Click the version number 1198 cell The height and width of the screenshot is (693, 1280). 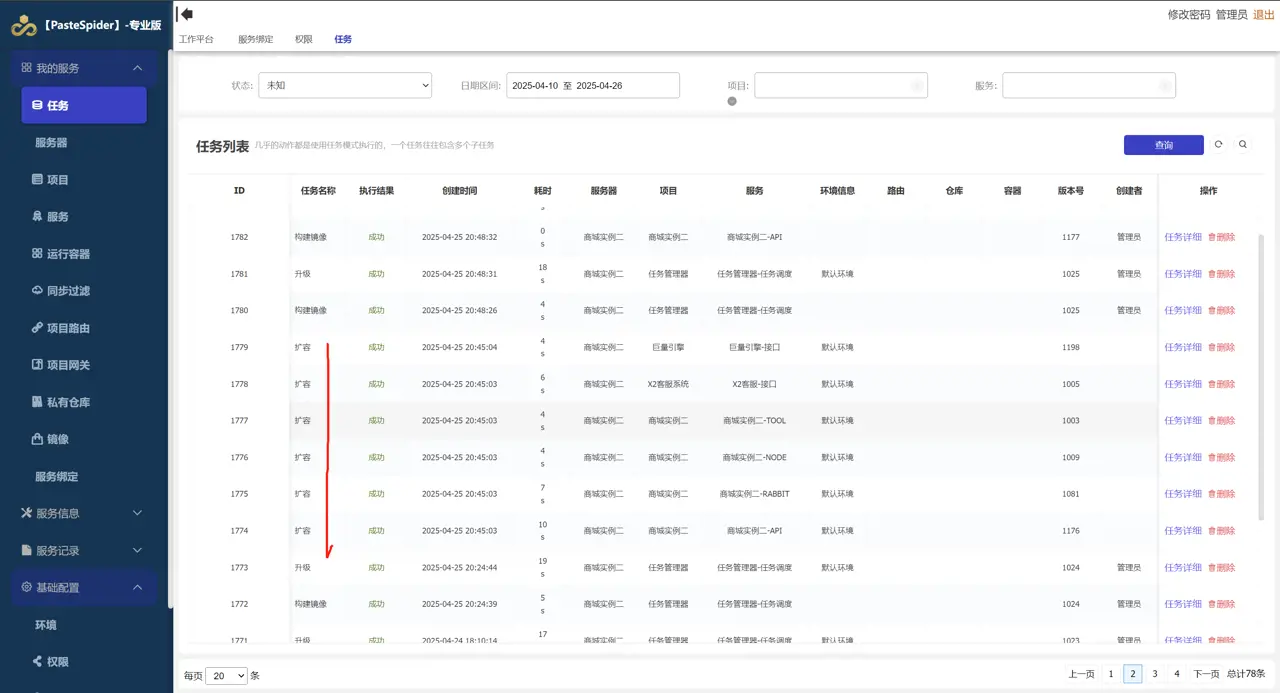coord(1071,347)
